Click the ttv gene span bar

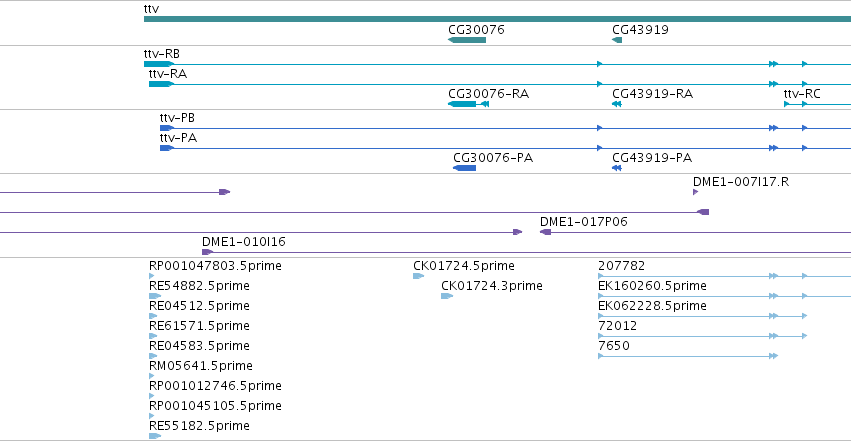click(497, 20)
